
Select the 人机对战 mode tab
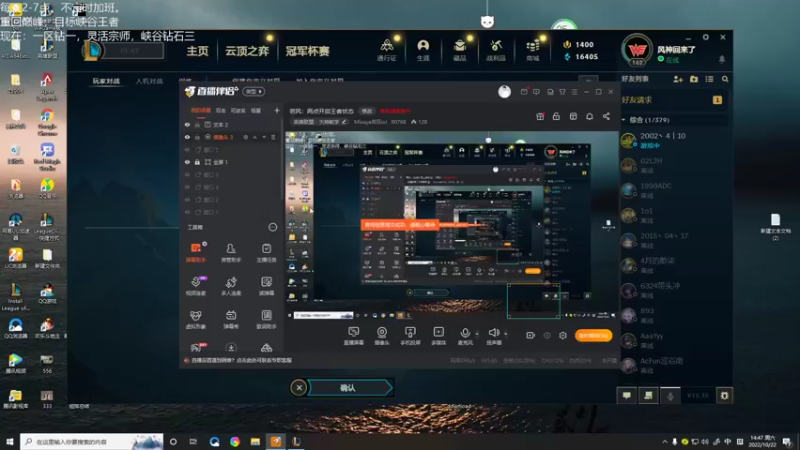149,81
